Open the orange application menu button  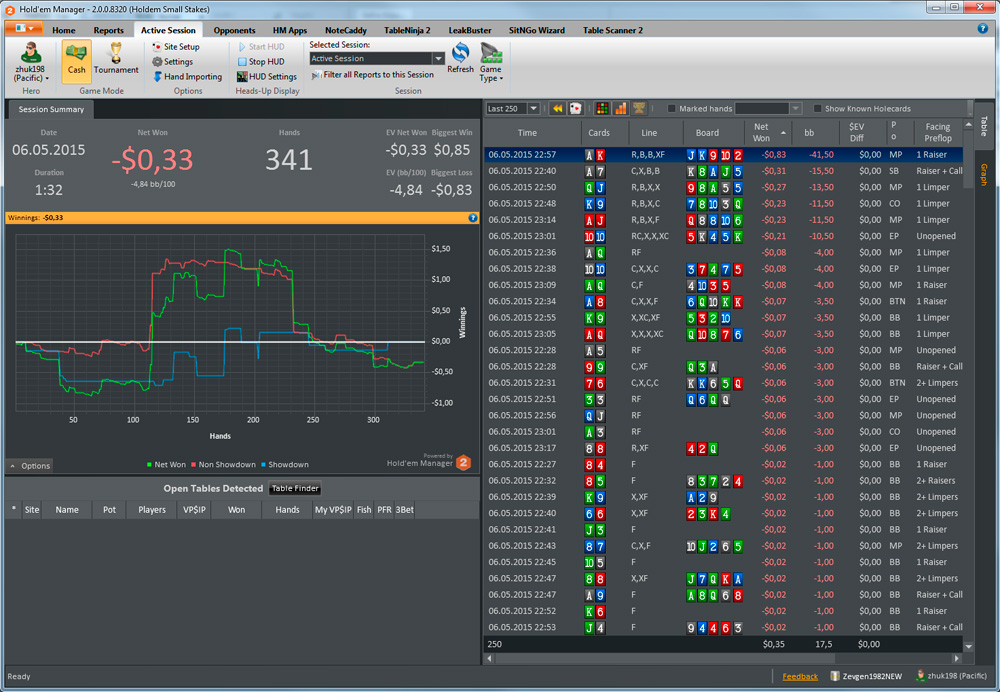click(x=24, y=29)
